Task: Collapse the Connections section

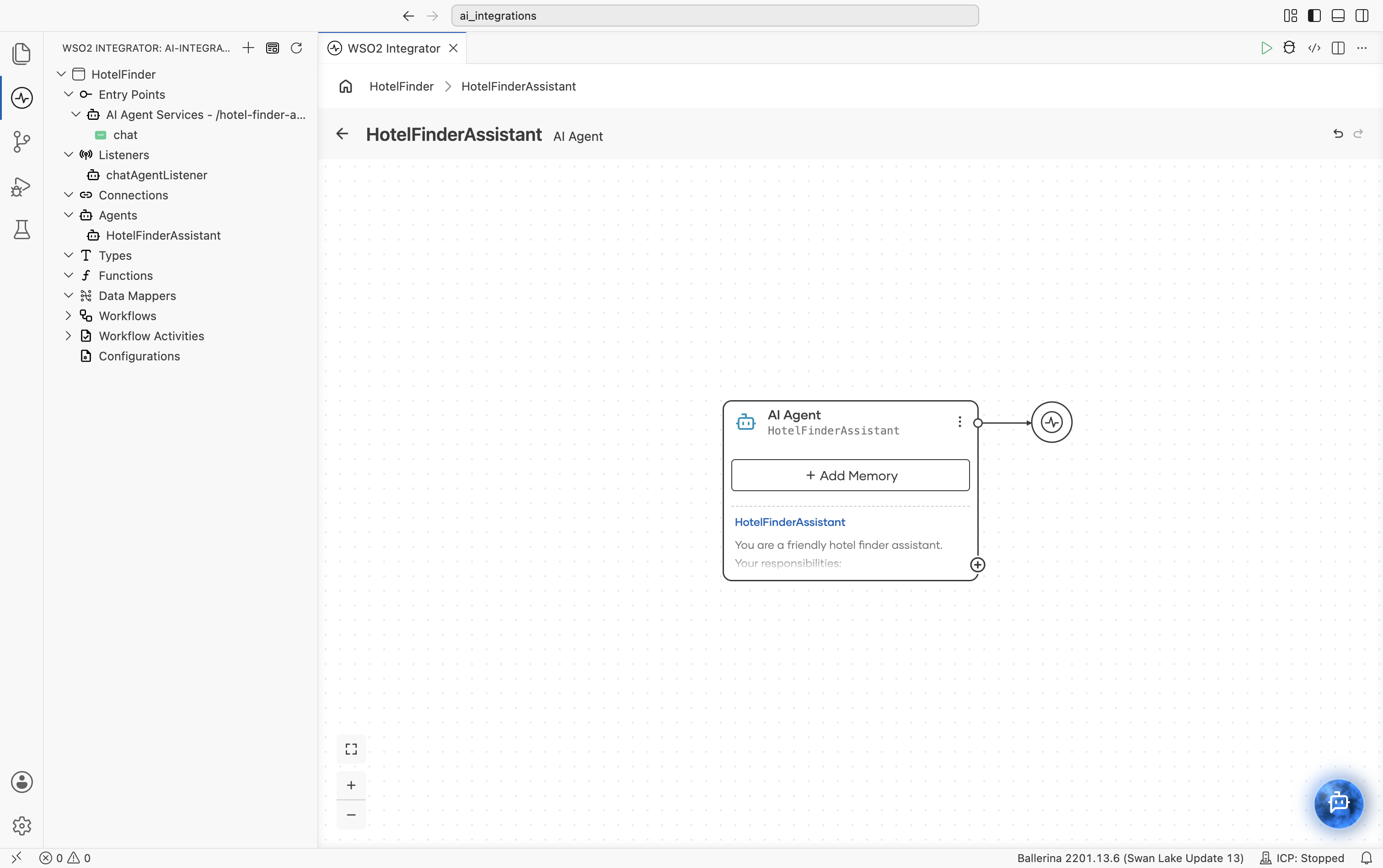Action: [x=69, y=195]
